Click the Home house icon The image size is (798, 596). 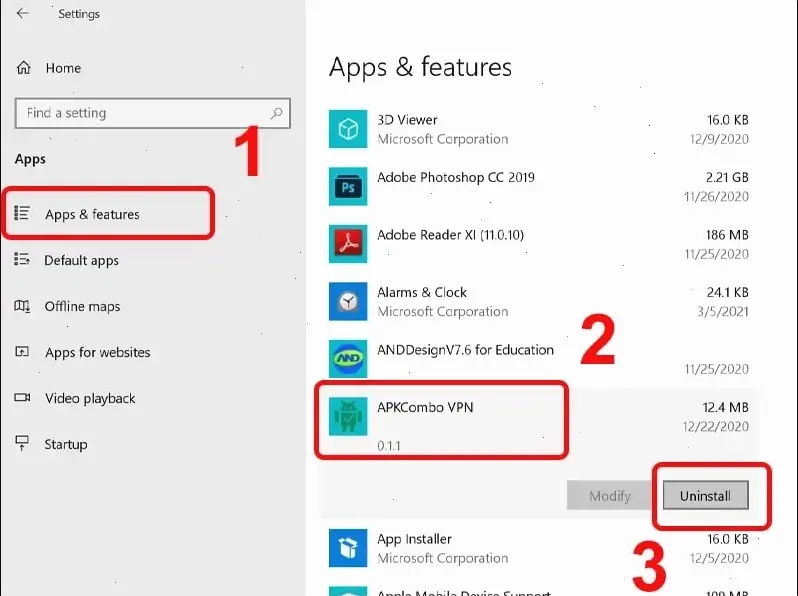[23, 68]
